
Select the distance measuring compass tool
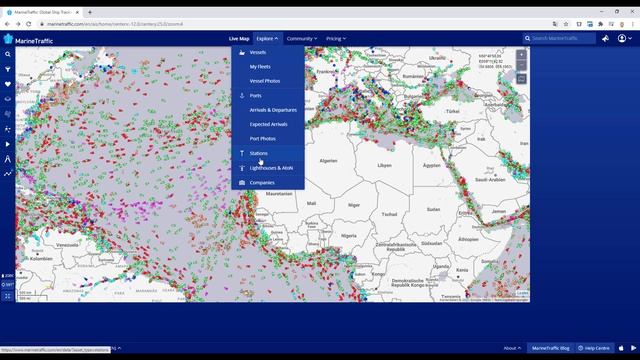click(x=7, y=159)
